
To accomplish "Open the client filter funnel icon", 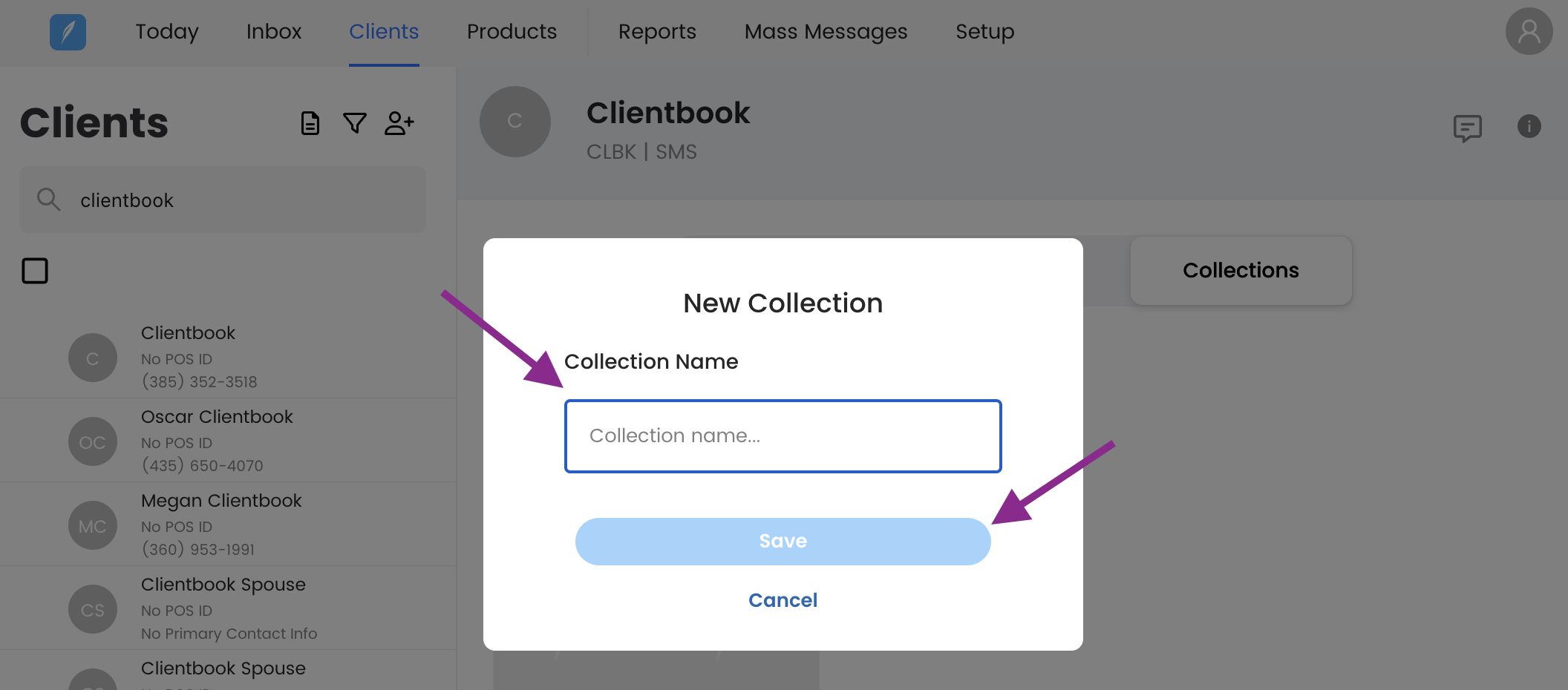I will (355, 123).
